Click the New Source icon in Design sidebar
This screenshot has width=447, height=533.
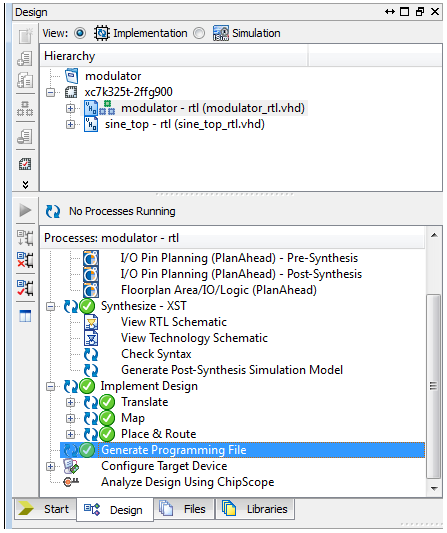point(25,36)
